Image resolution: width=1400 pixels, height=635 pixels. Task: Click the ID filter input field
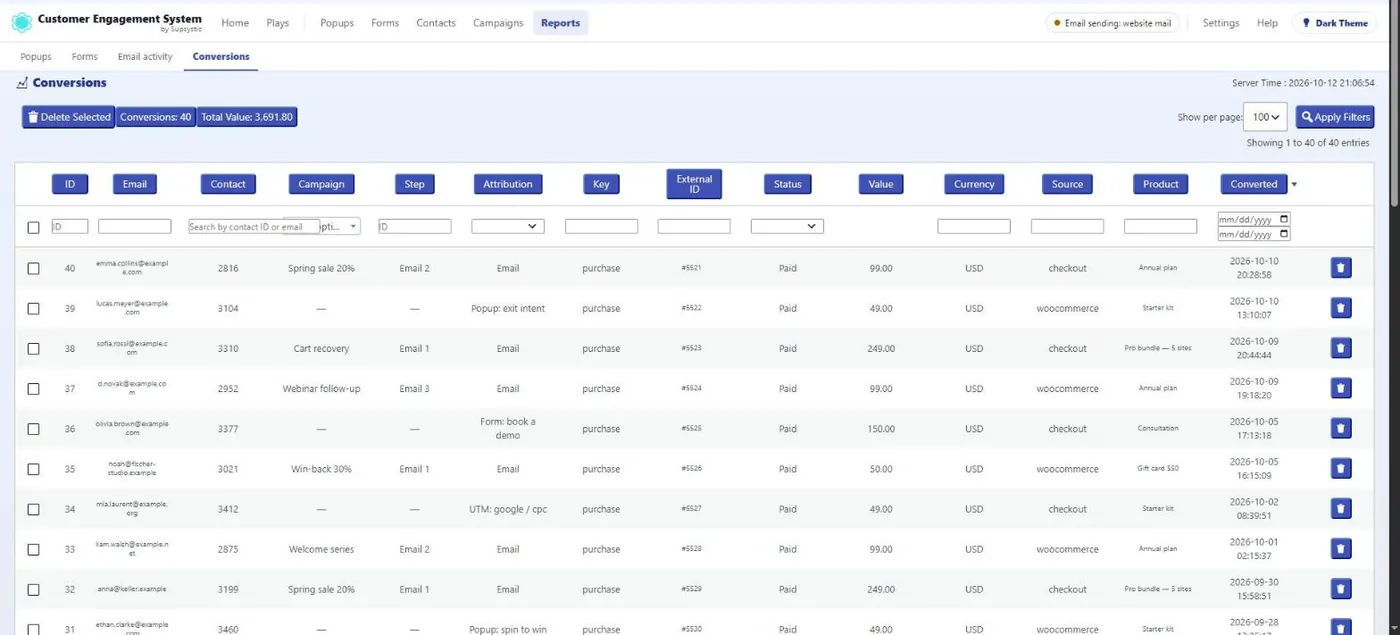70,227
